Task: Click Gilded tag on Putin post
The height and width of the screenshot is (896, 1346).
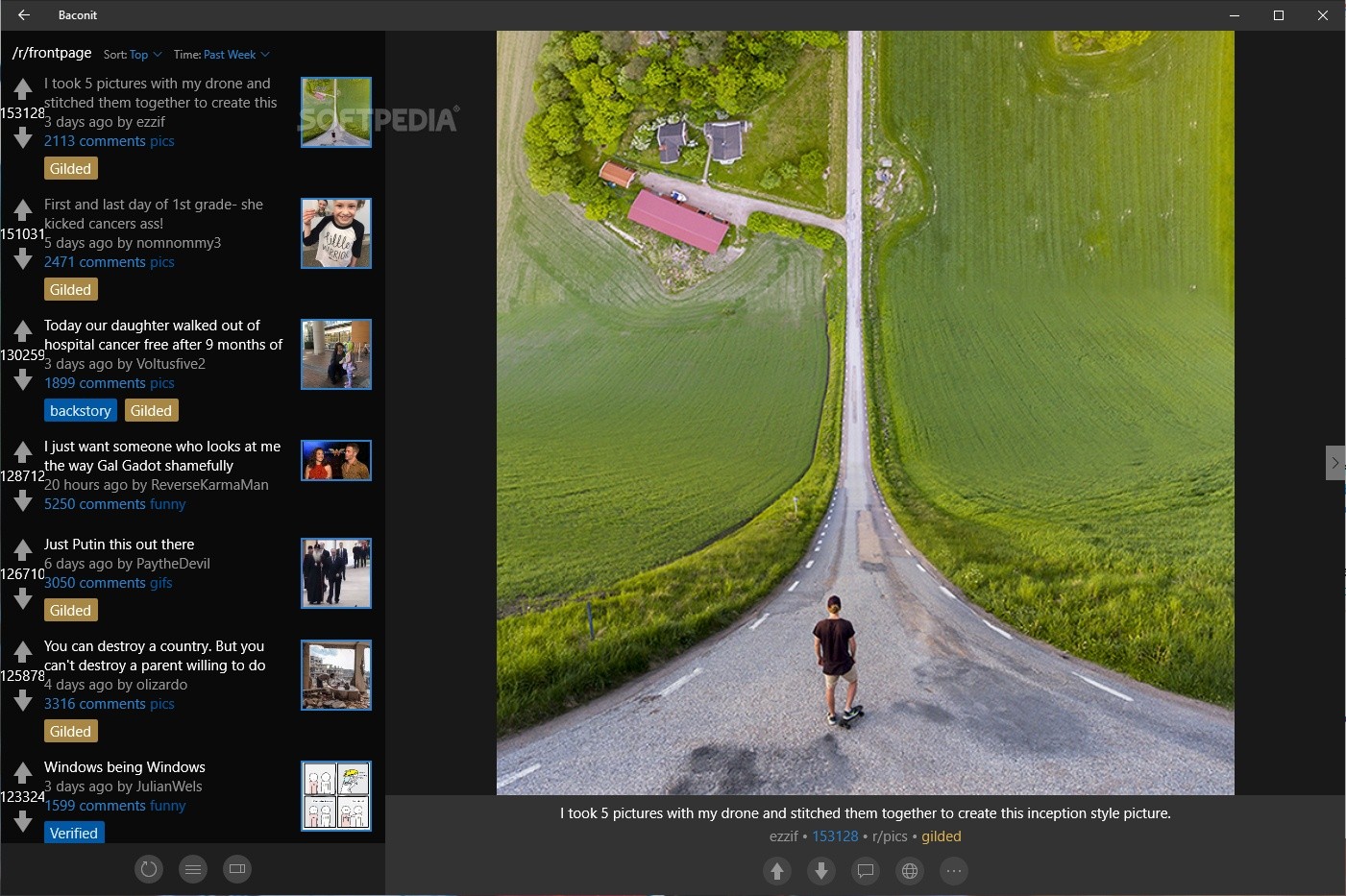Action: coord(71,611)
